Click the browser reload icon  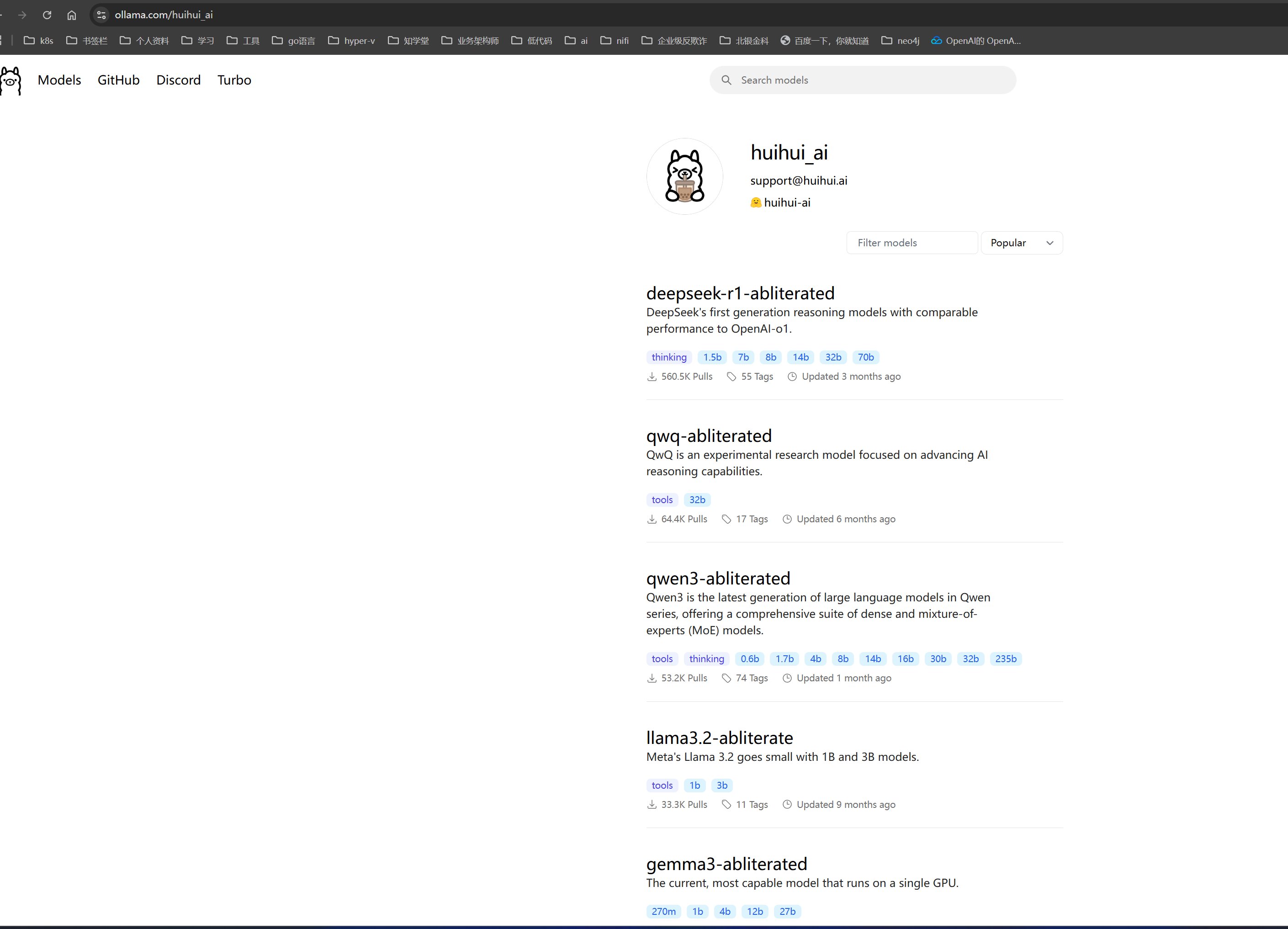click(47, 15)
